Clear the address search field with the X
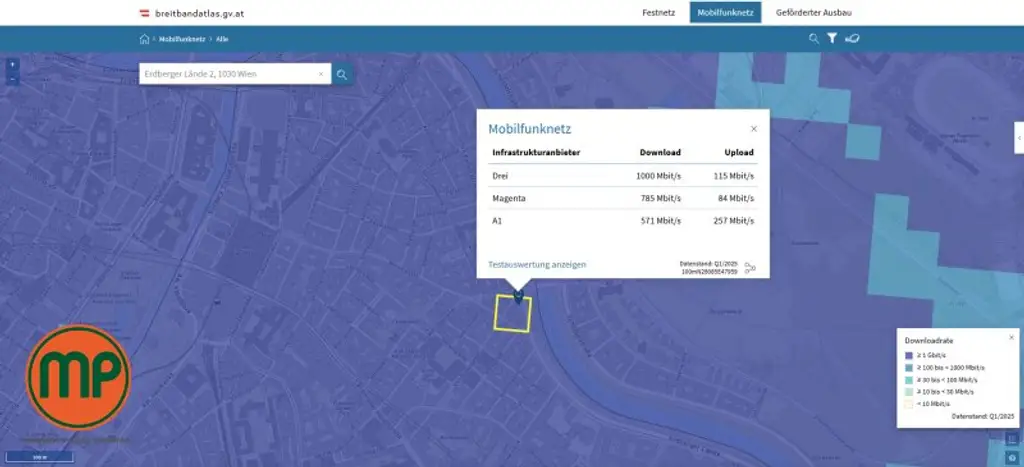 click(321, 74)
